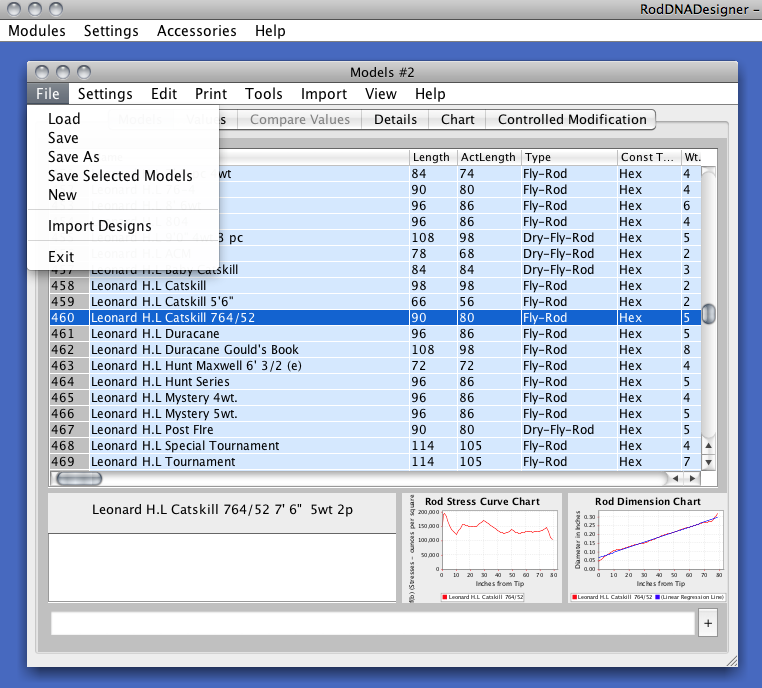762x688 pixels.
Task: Click the table scroll down arrow
Action: [x=709, y=463]
